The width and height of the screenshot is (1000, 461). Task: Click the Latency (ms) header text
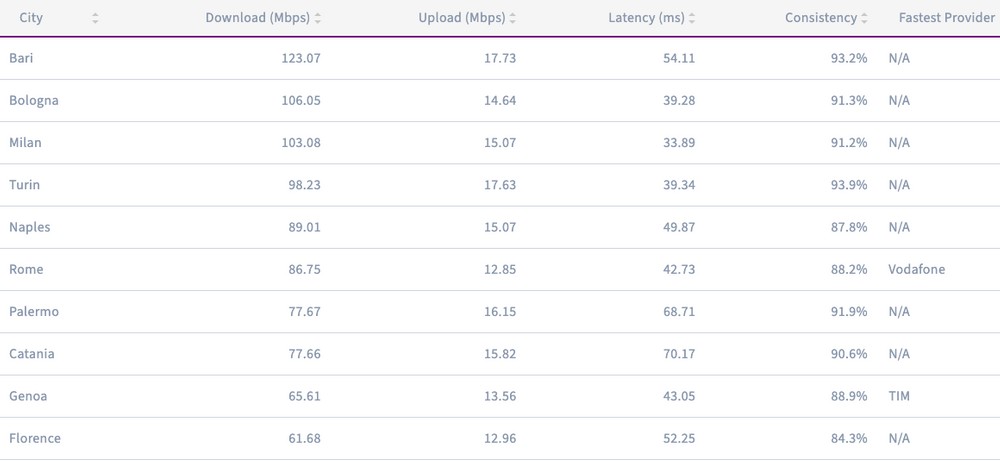(x=646, y=18)
